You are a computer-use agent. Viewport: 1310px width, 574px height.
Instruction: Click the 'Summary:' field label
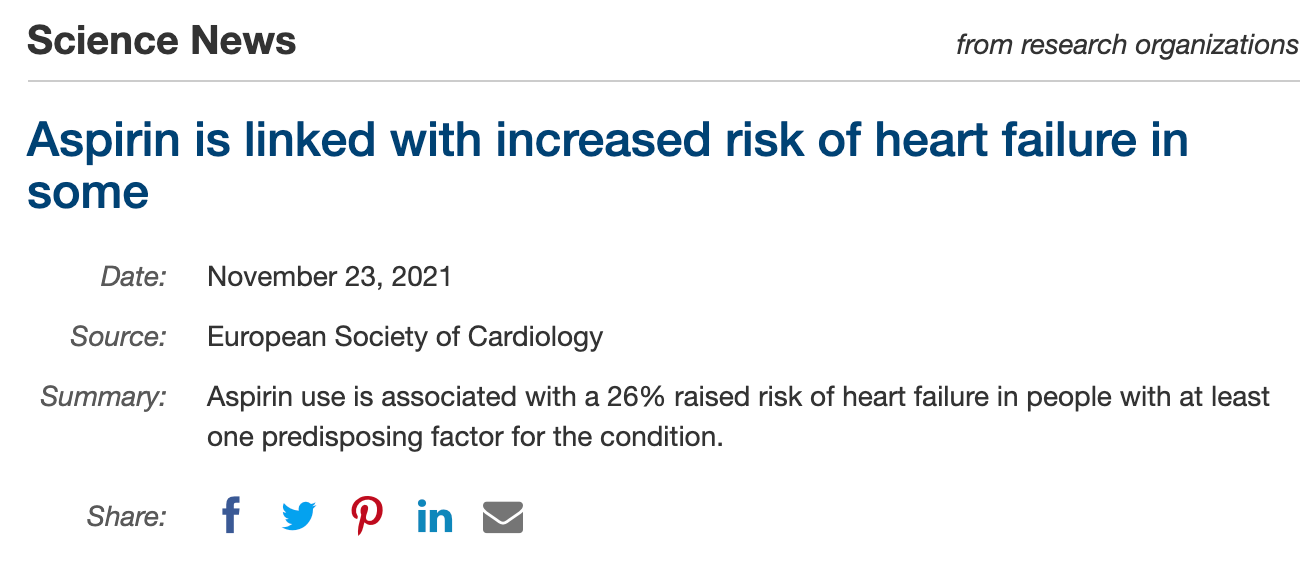point(103,397)
